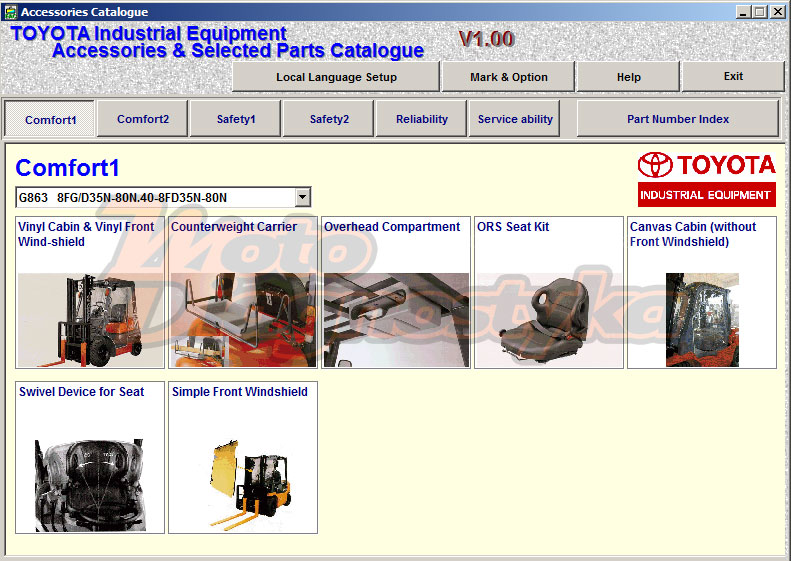Click the Simple Front Windshield title text
The height and width of the screenshot is (561, 791).
(240, 391)
